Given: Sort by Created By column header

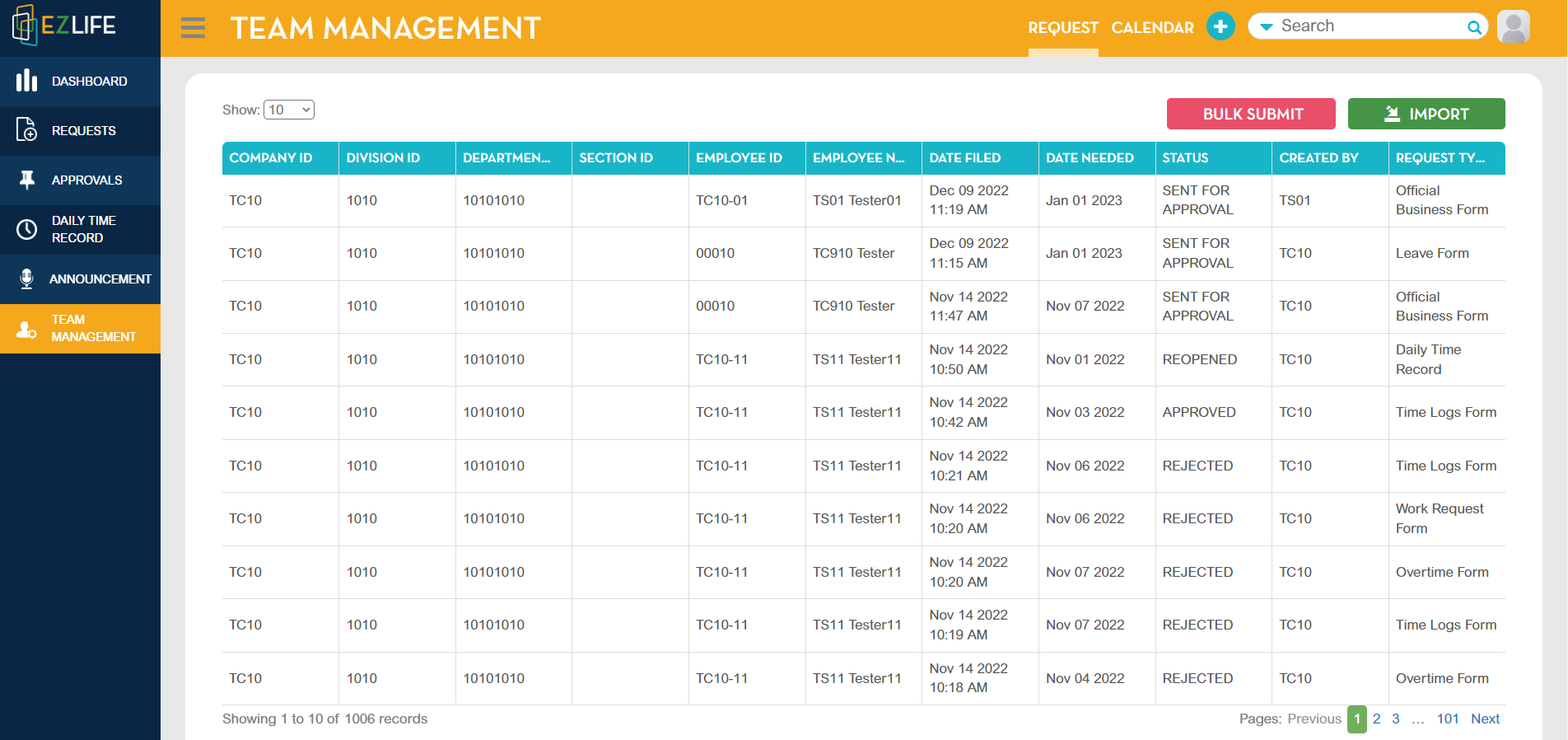Looking at the screenshot, I should point(1330,157).
